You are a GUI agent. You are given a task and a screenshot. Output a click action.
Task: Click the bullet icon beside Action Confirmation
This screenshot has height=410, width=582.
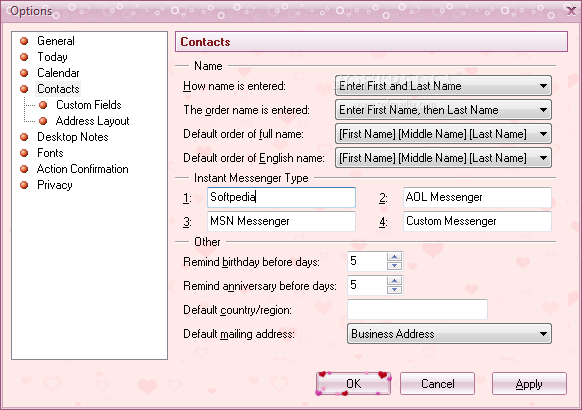pos(24,169)
